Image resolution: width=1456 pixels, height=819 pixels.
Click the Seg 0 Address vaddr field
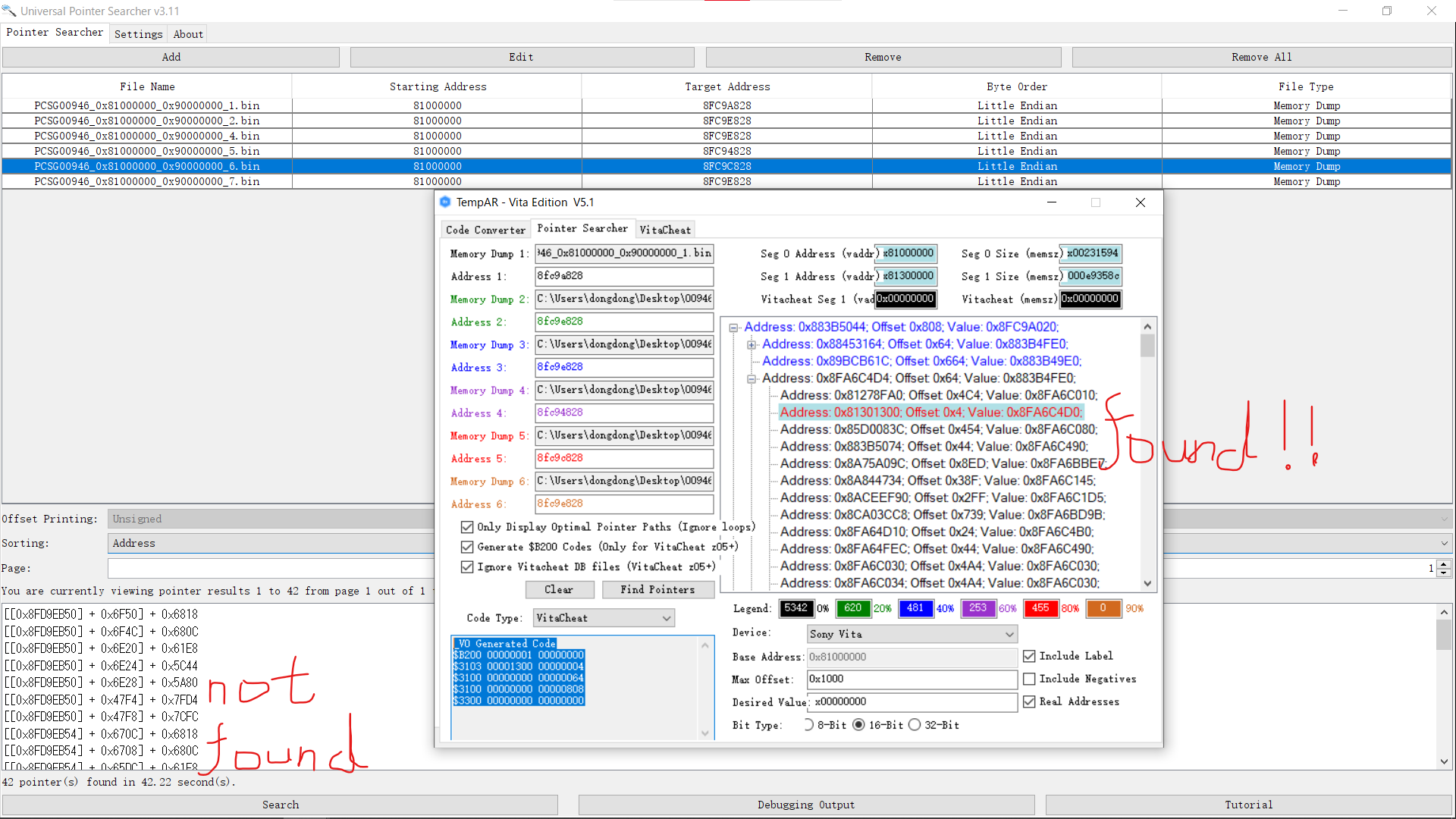(906, 253)
